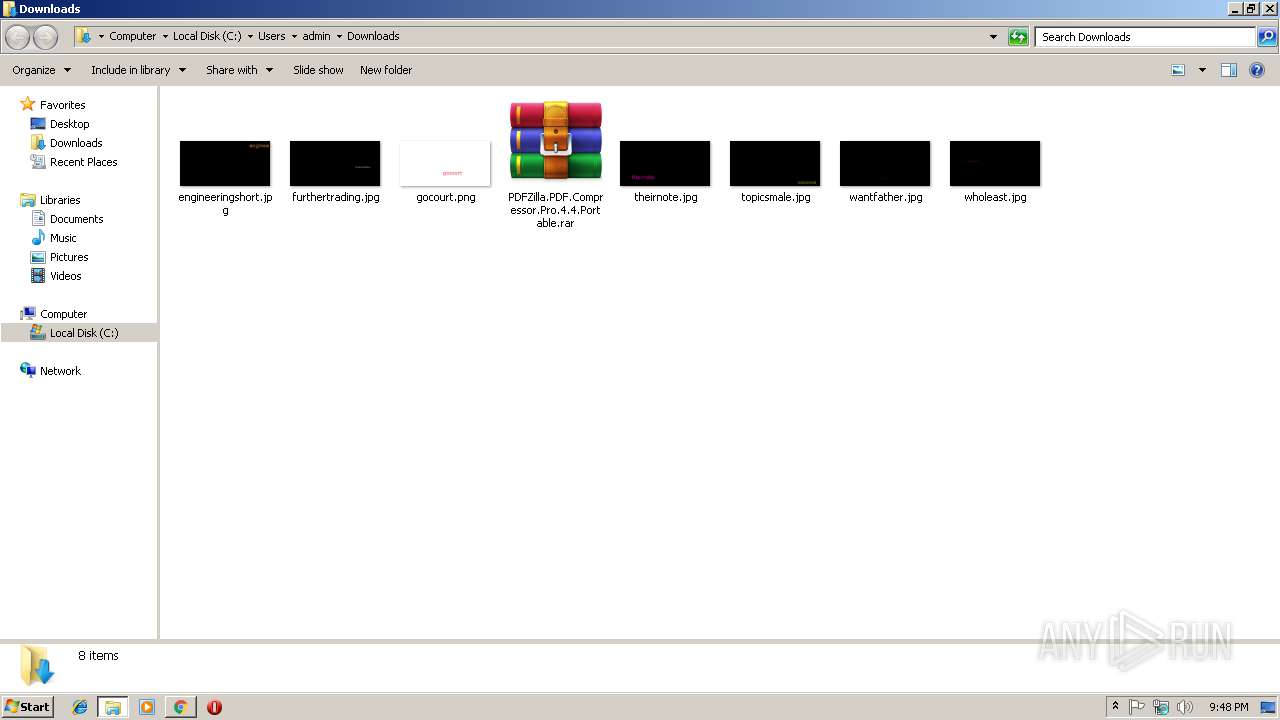
Task: Select furthertrading.jpg thumbnail
Action: (x=335, y=163)
